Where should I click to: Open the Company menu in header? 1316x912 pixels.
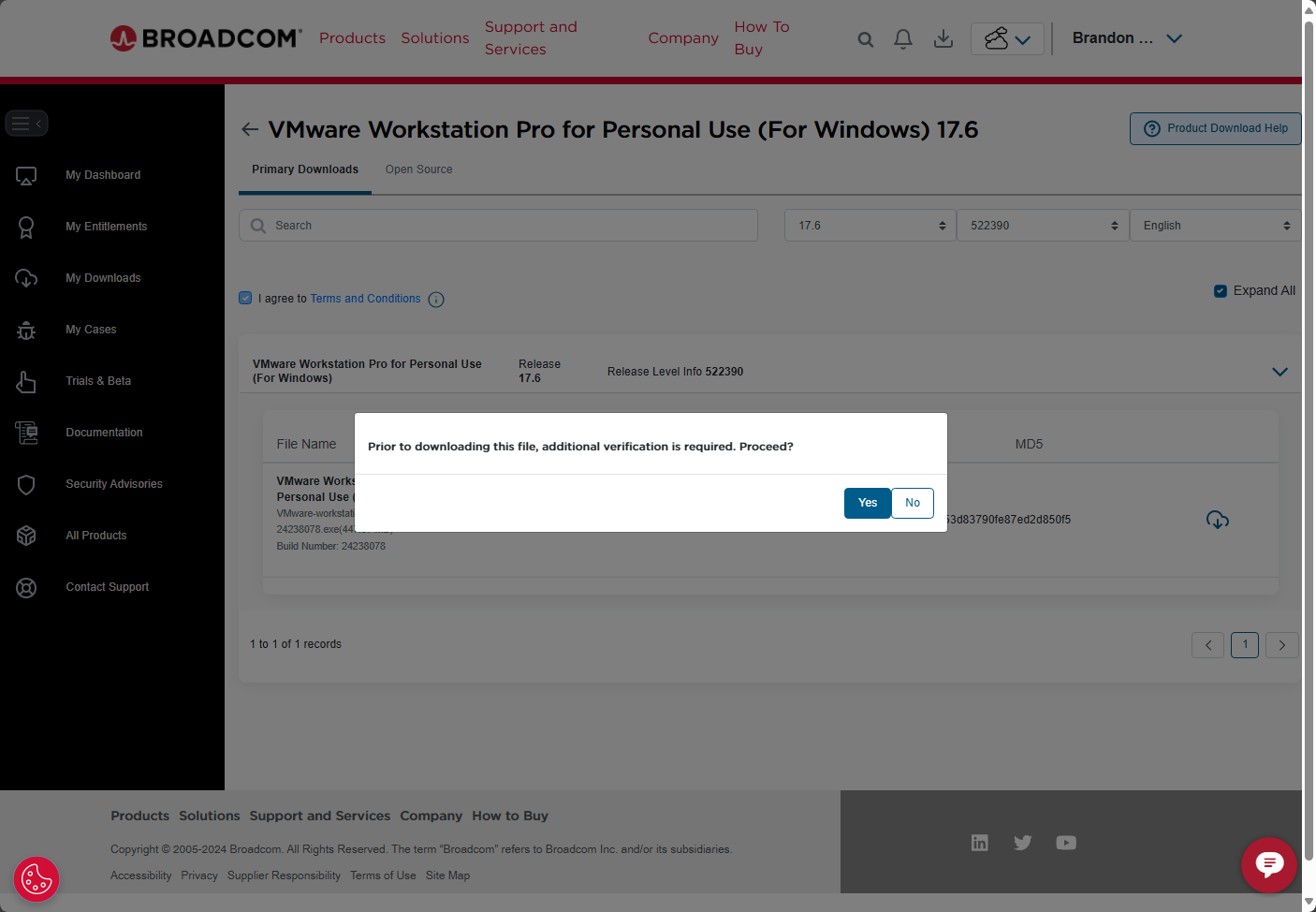pyautogui.click(x=683, y=37)
